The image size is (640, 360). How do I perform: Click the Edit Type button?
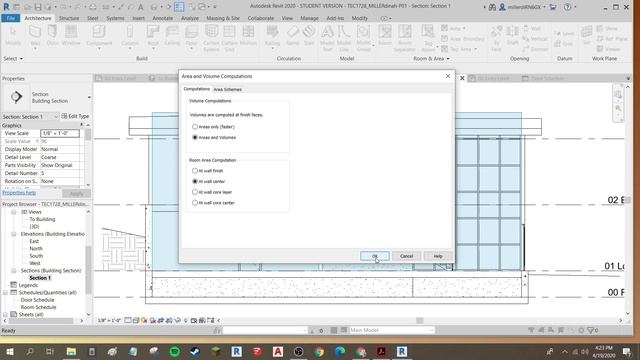pos(75,117)
